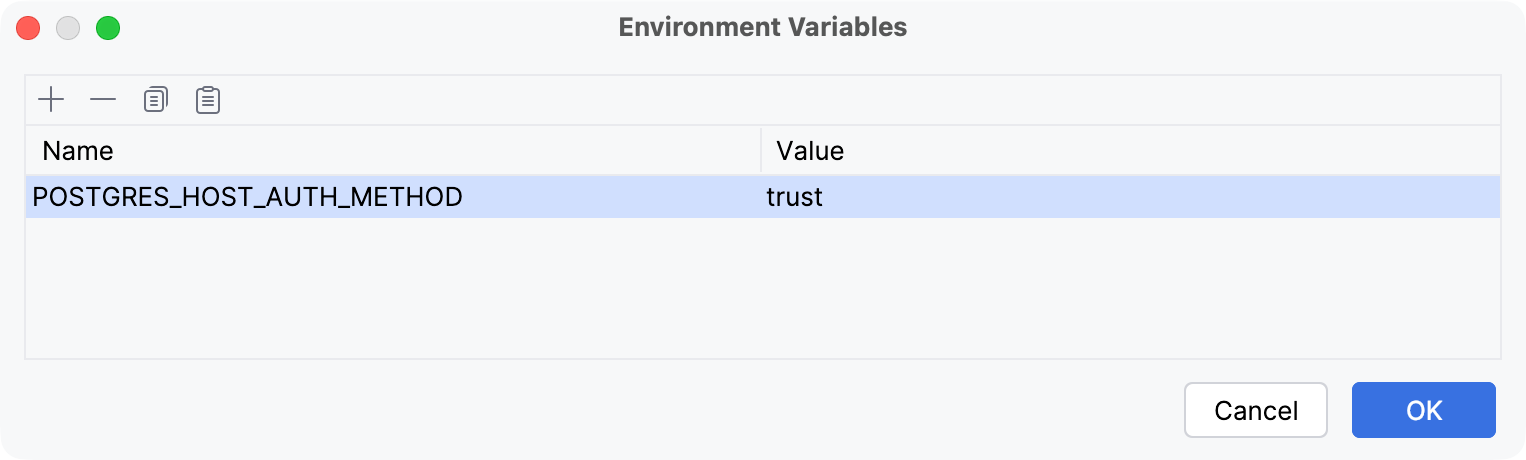This screenshot has height=460, width=1526.
Task: Click the Value column header
Action: point(811,151)
